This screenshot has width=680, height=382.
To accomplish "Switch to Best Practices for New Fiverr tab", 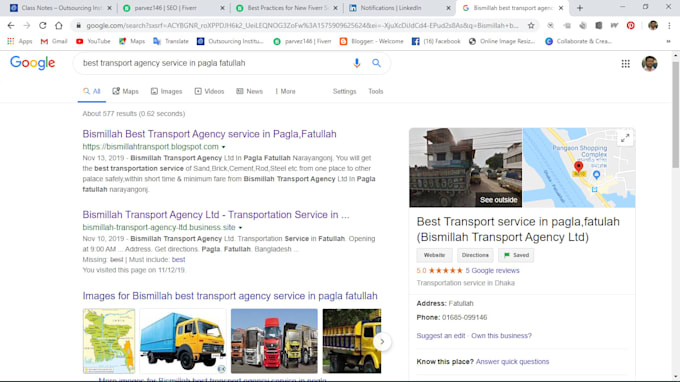I will pos(287,8).
